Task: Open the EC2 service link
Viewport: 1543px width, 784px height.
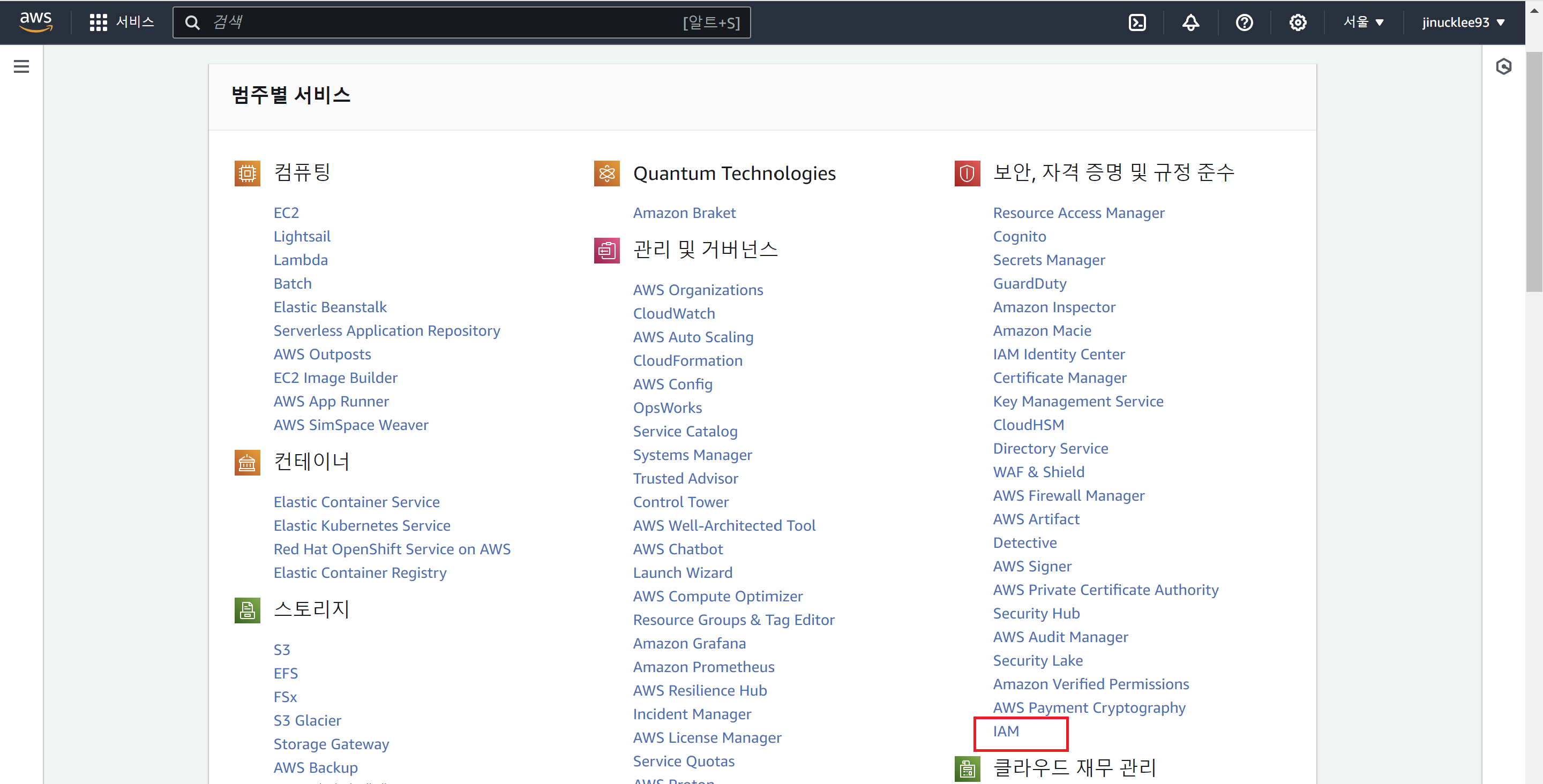Action: [x=286, y=213]
